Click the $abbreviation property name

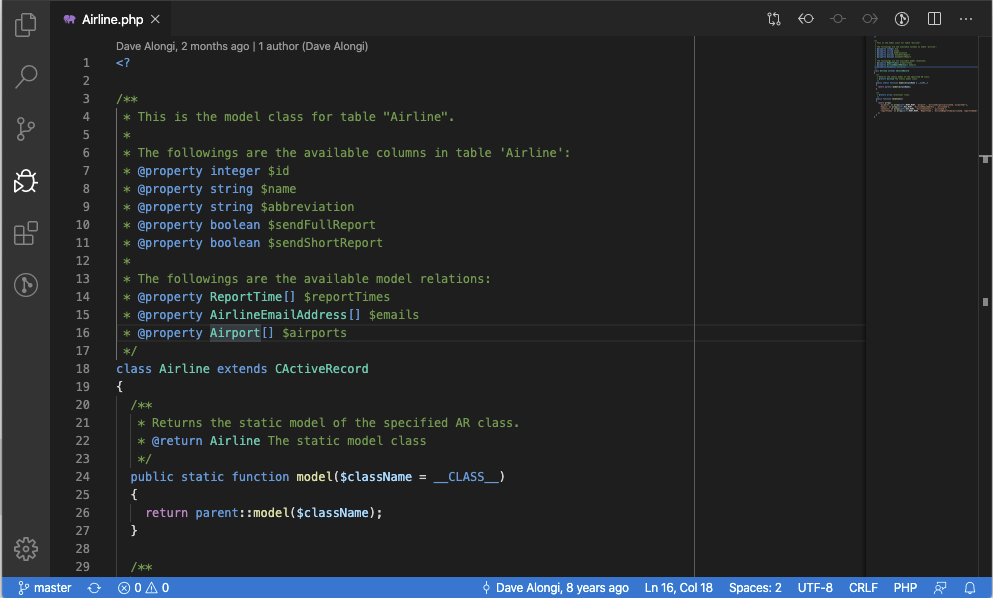307,207
